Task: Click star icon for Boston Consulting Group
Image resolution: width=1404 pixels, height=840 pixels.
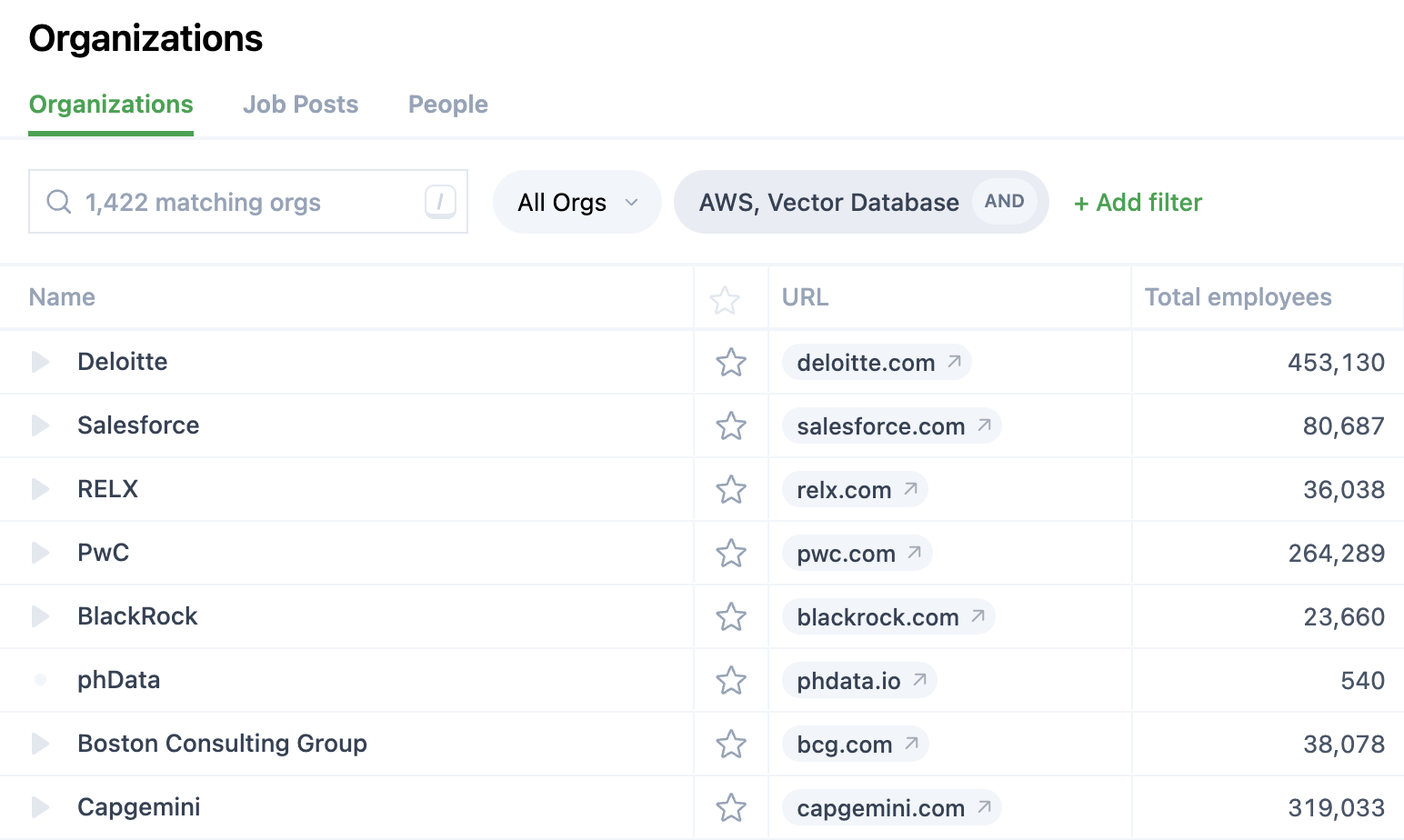Action: tap(731, 745)
